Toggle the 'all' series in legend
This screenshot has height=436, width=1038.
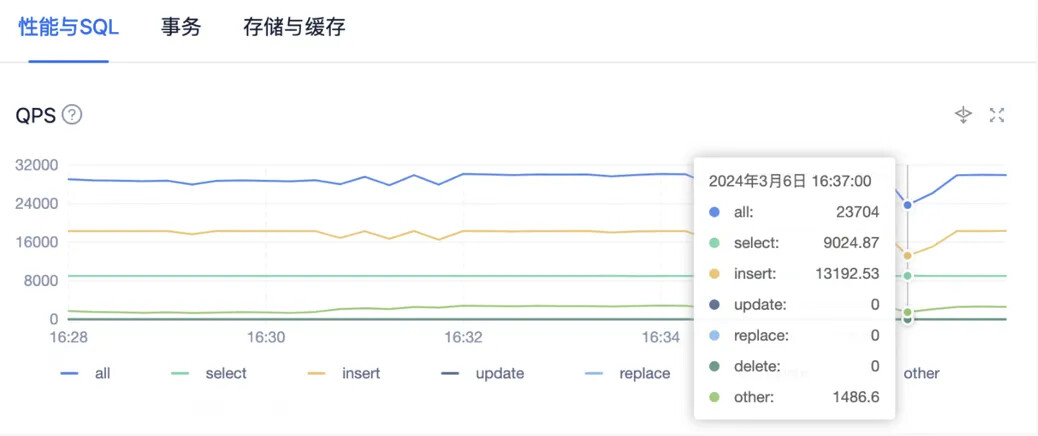(86, 373)
